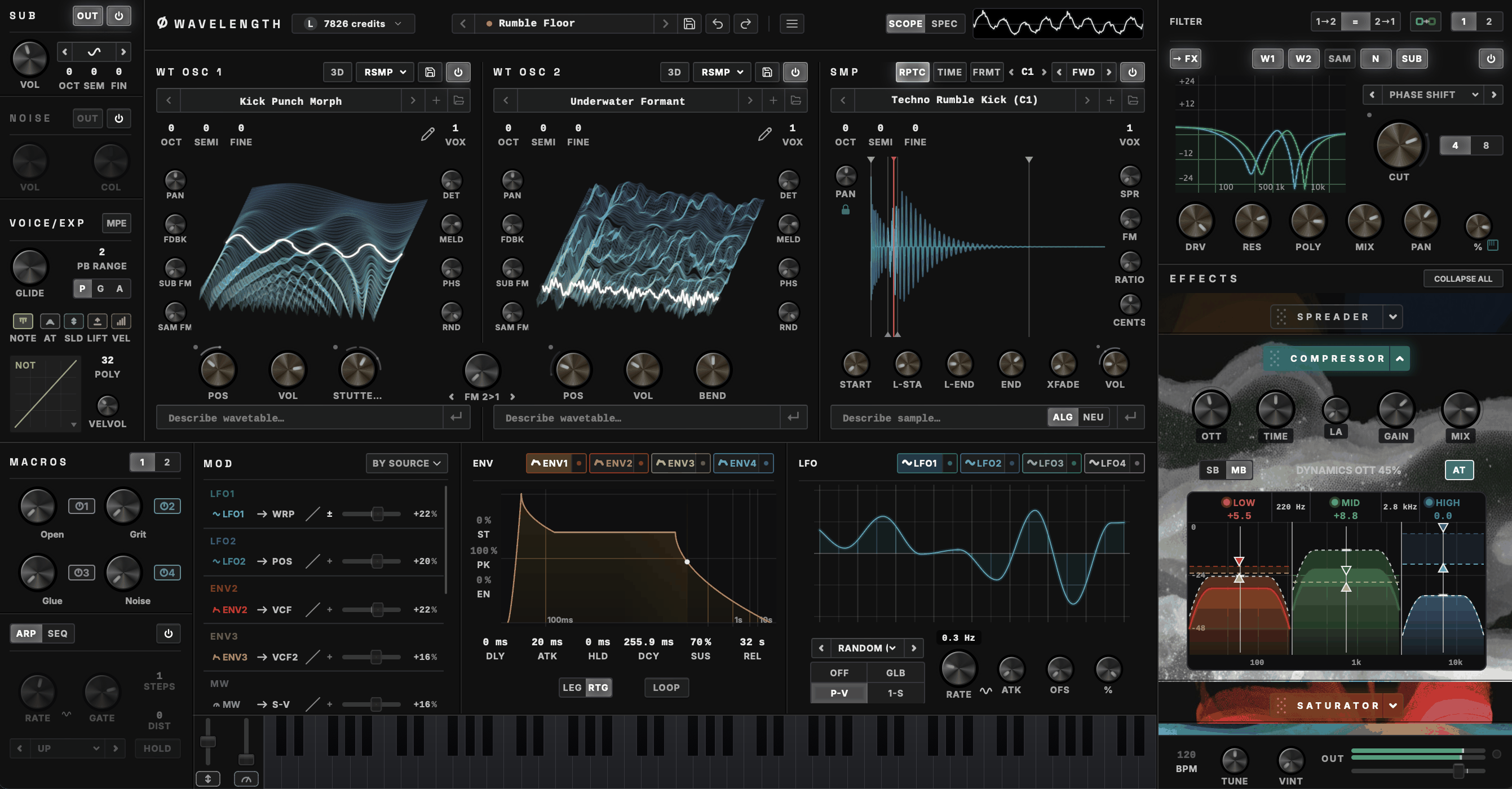Image resolution: width=1512 pixels, height=789 pixels.
Task: Switch to macros page 2
Action: (x=167, y=462)
